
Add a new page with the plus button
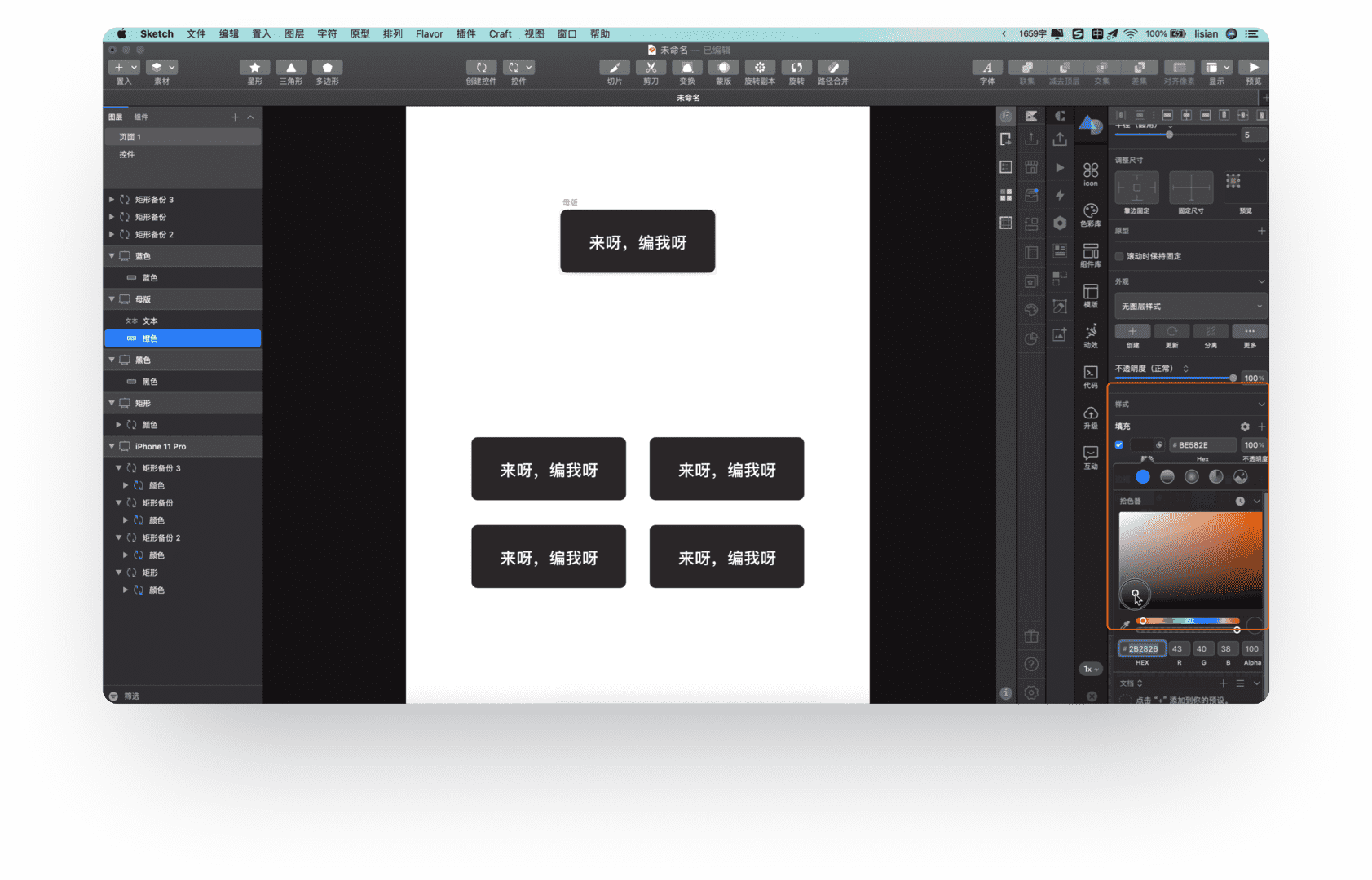[235, 117]
